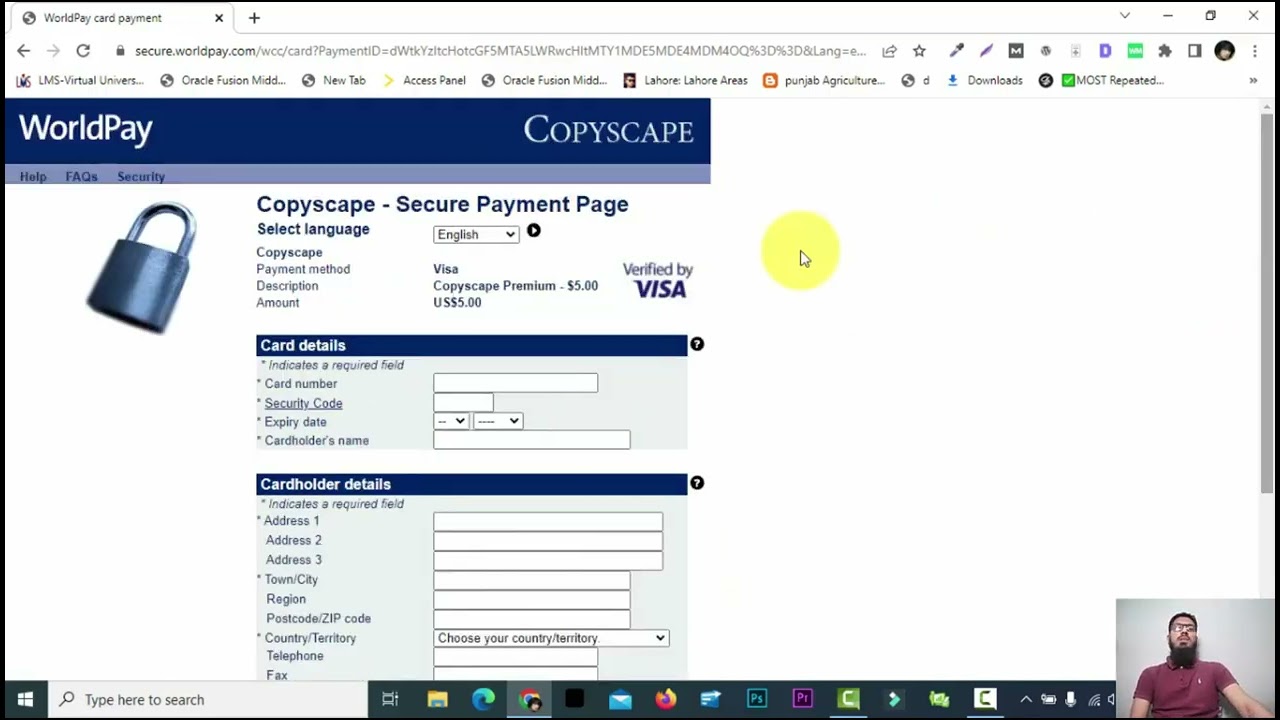The height and width of the screenshot is (720, 1280).
Task: Open the Security menu item
Action: click(x=141, y=176)
